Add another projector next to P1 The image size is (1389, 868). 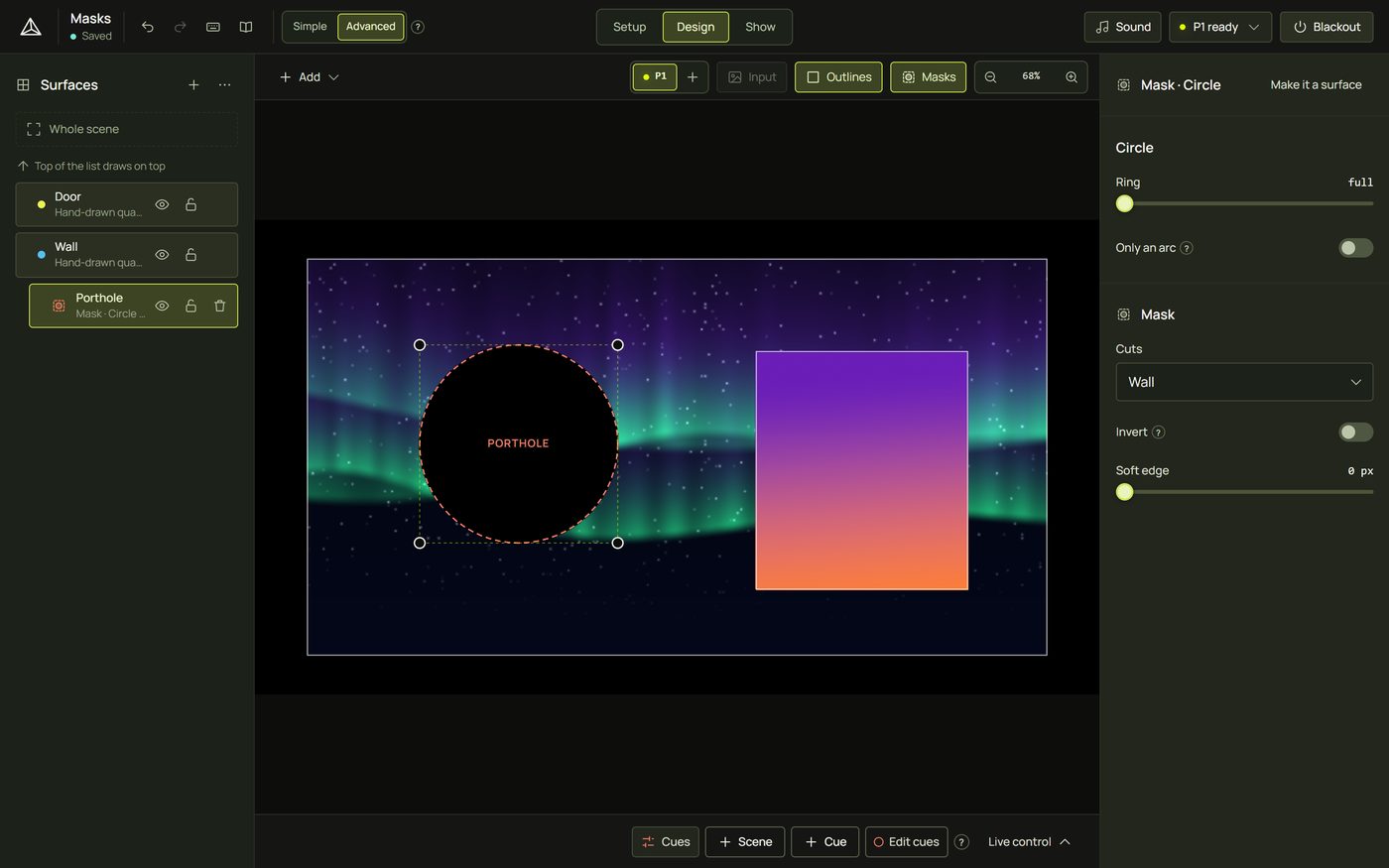693,77
